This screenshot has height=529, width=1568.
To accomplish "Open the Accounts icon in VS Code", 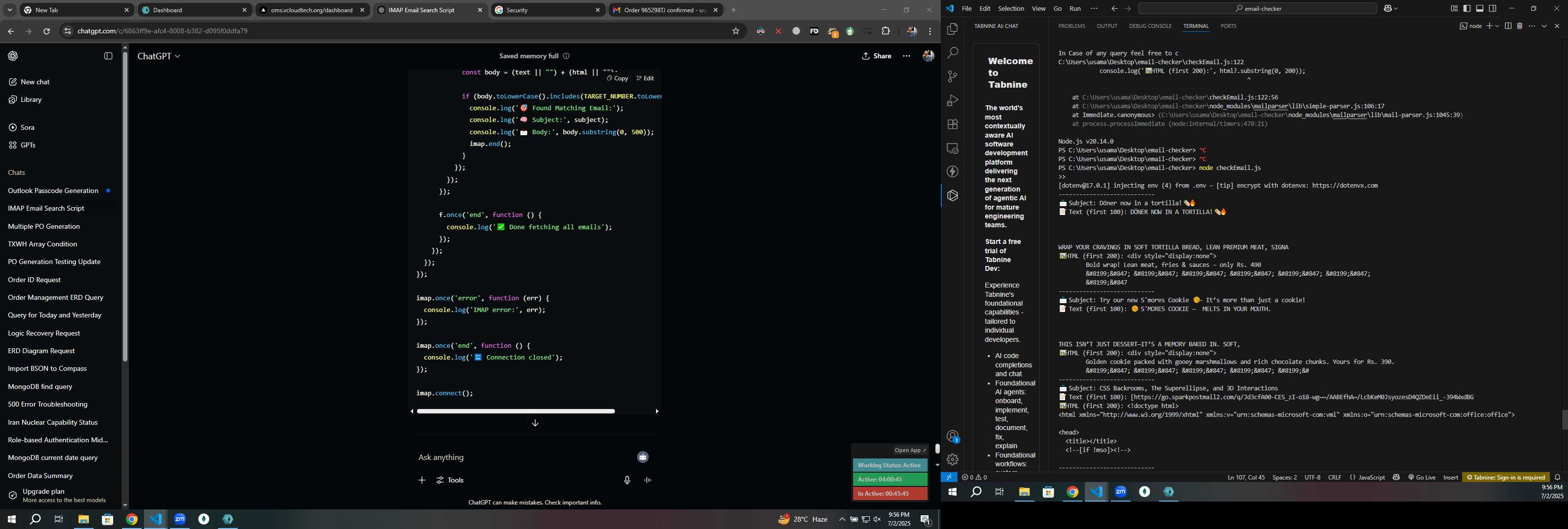I will pyautogui.click(x=953, y=436).
